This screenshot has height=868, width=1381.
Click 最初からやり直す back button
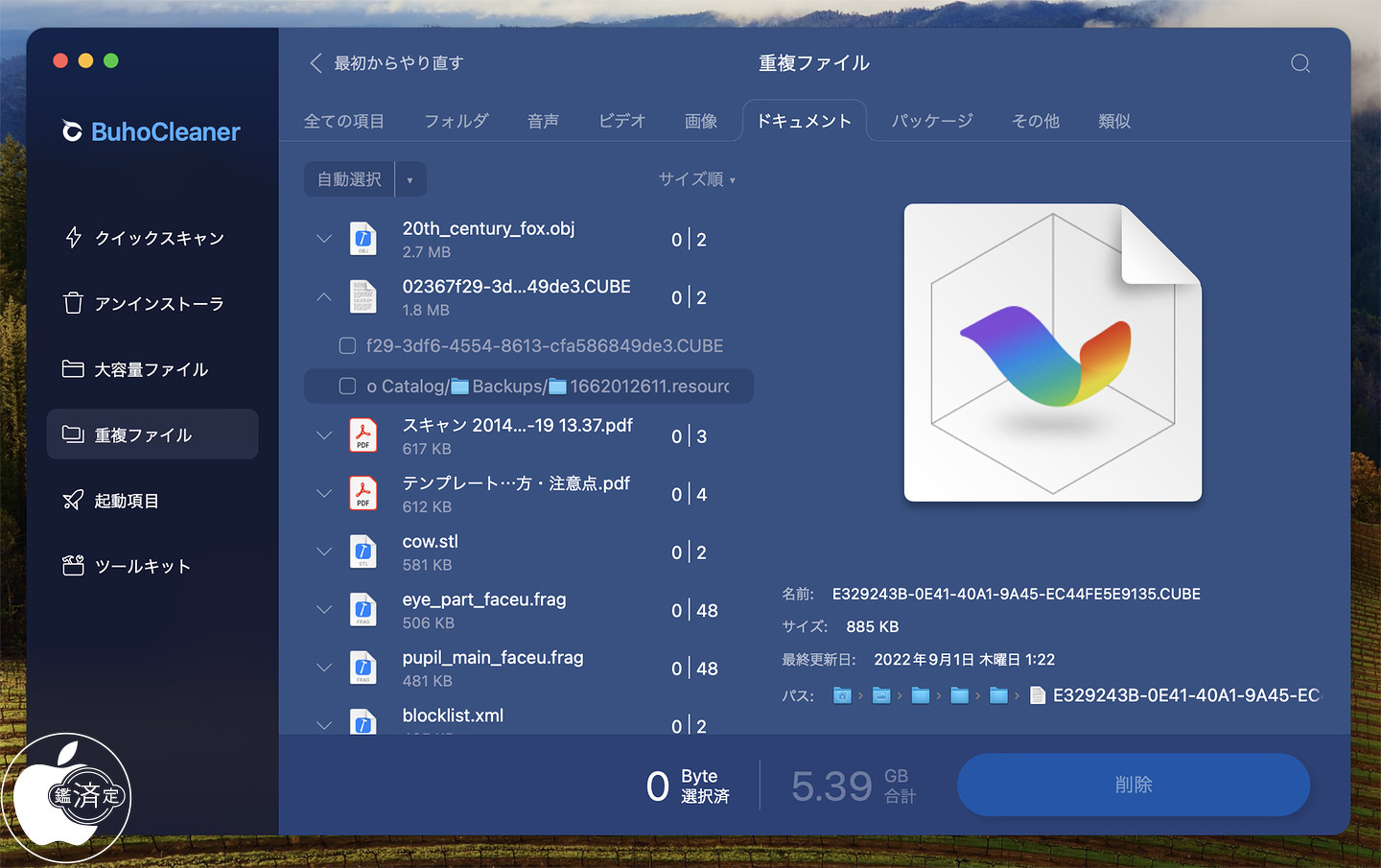coord(386,63)
